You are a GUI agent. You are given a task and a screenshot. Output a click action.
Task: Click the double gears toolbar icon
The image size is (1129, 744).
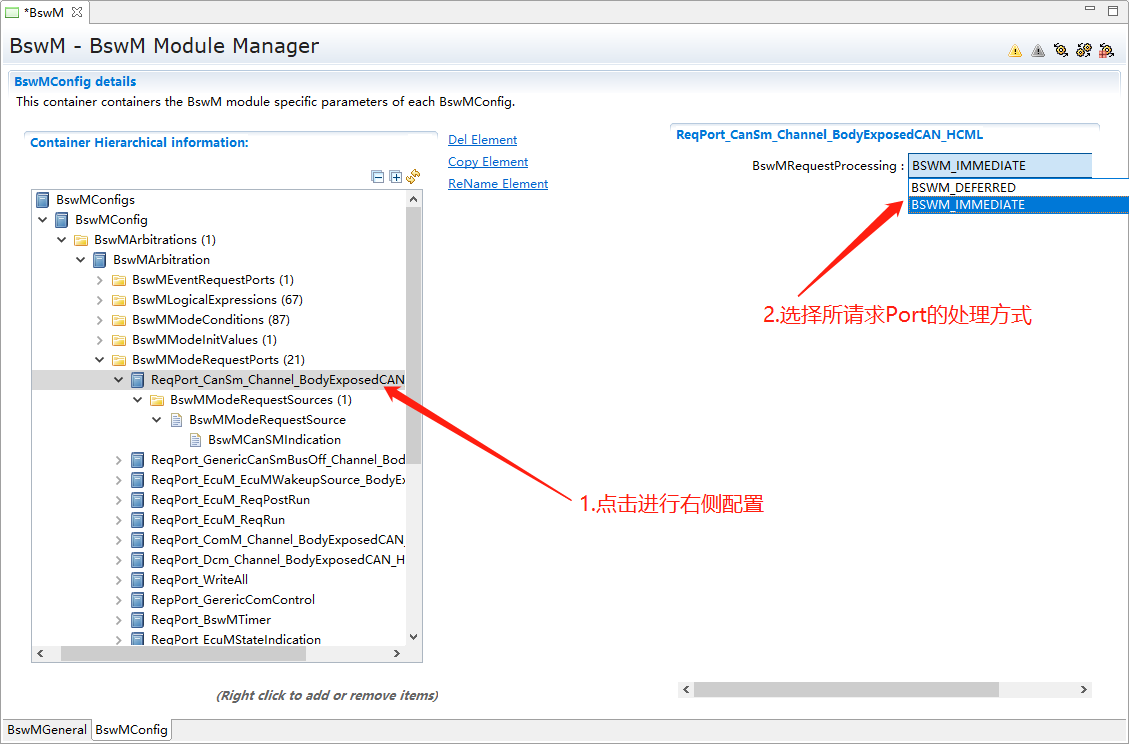coord(1083,50)
